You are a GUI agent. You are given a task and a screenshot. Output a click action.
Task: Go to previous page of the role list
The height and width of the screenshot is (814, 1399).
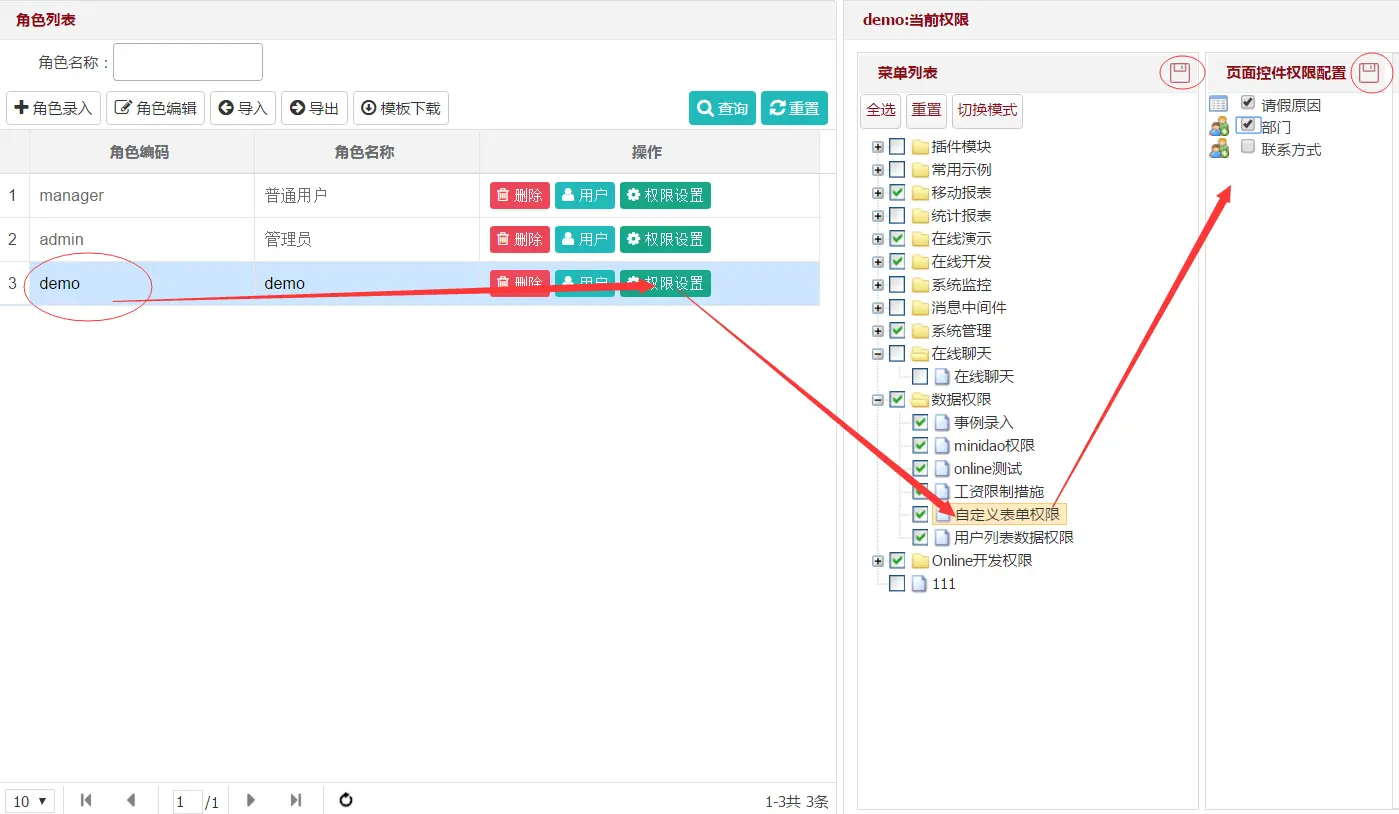click(131, 800)
